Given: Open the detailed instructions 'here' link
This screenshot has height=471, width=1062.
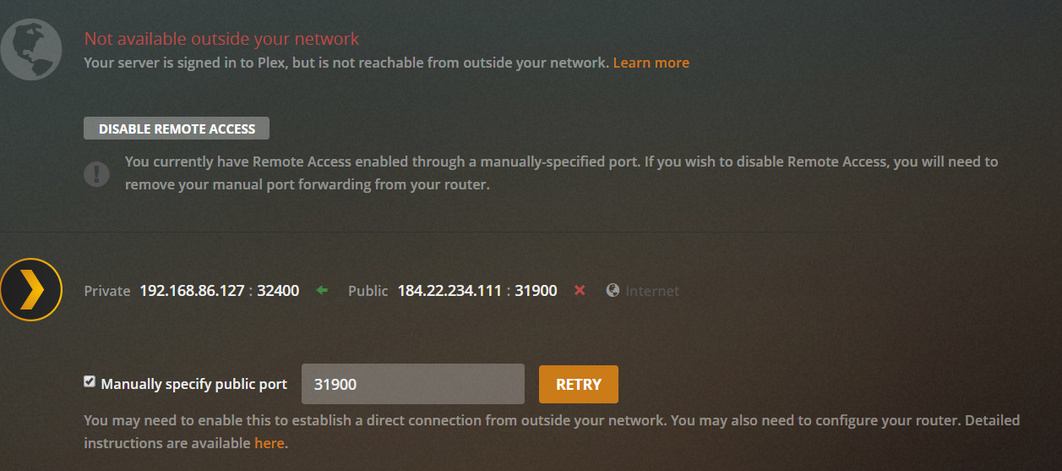Looking at the screenshot, I should pos(270,444).
